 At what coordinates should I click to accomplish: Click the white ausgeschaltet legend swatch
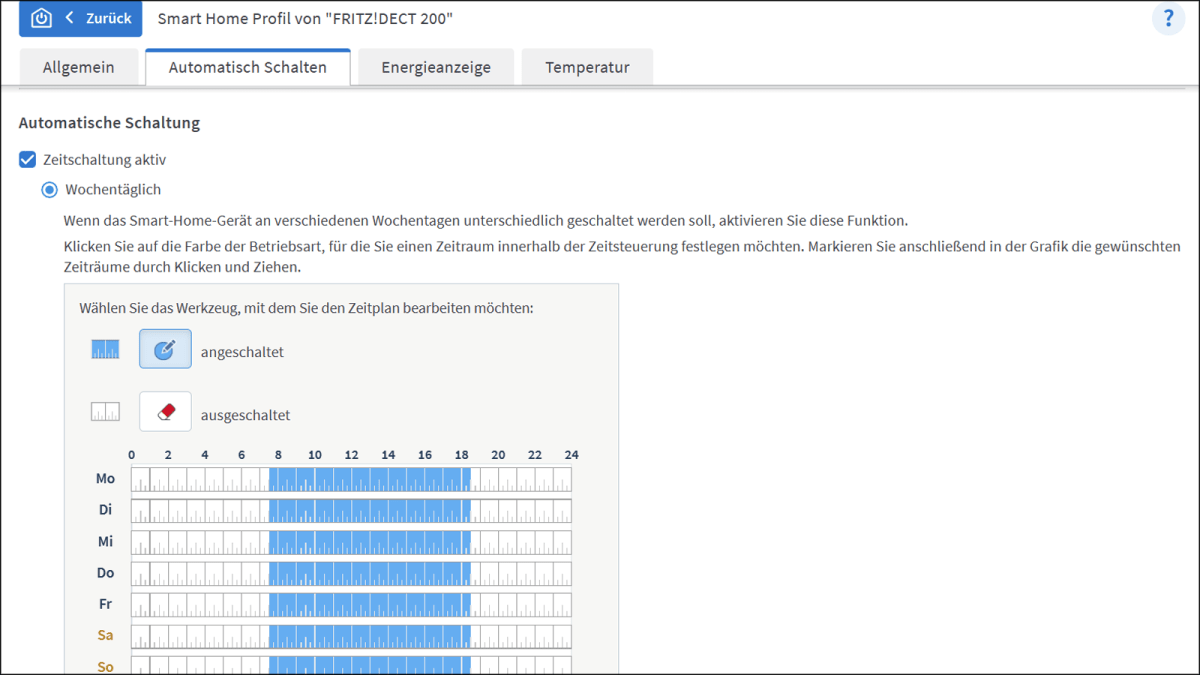click(105, 411)
